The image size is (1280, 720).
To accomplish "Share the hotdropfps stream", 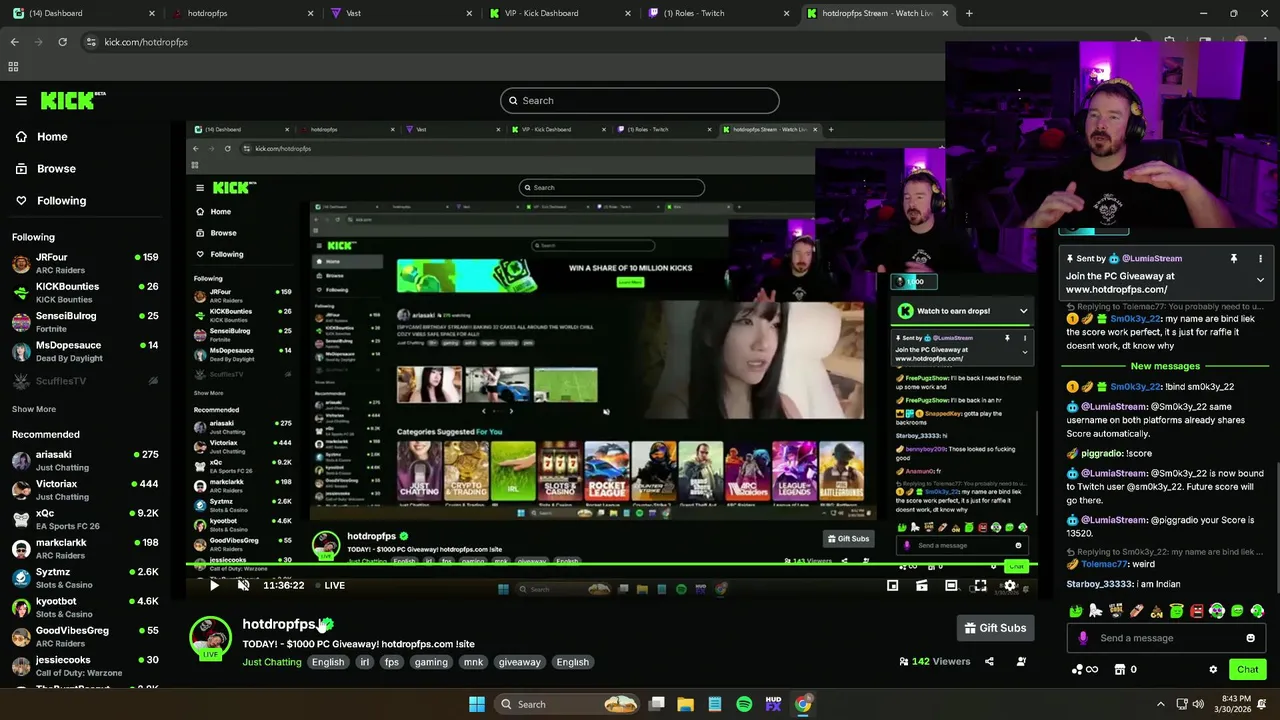I will pos(989,661).
